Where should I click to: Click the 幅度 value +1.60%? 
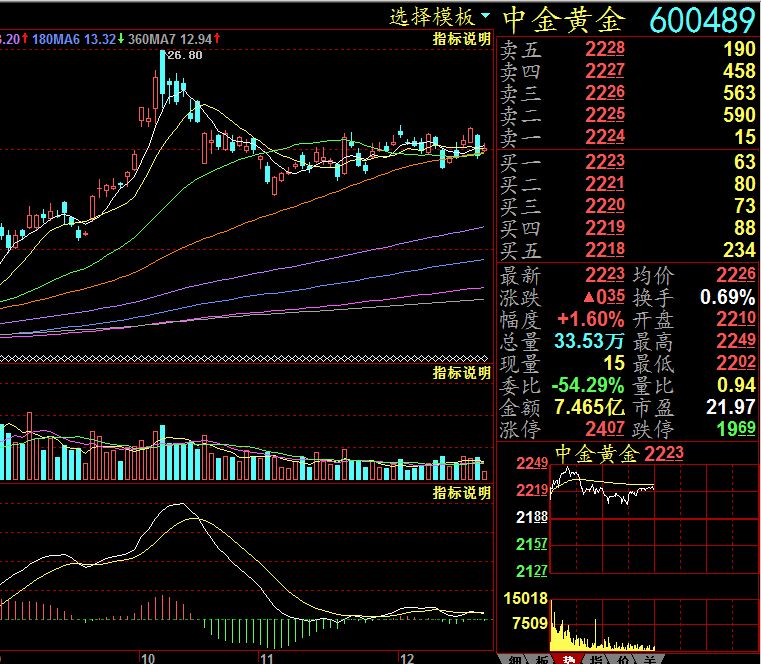591,319
